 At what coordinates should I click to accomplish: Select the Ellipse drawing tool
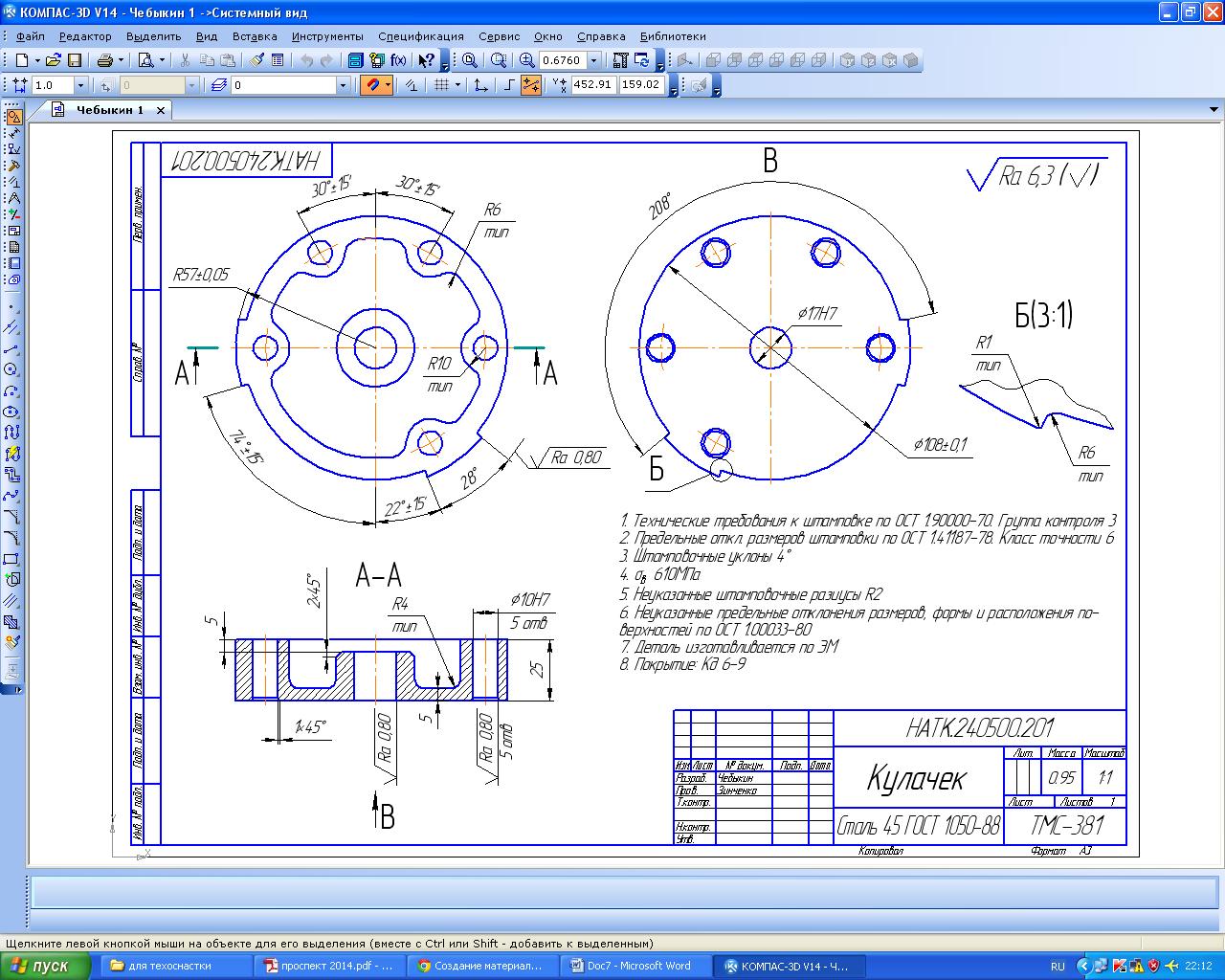12,412
